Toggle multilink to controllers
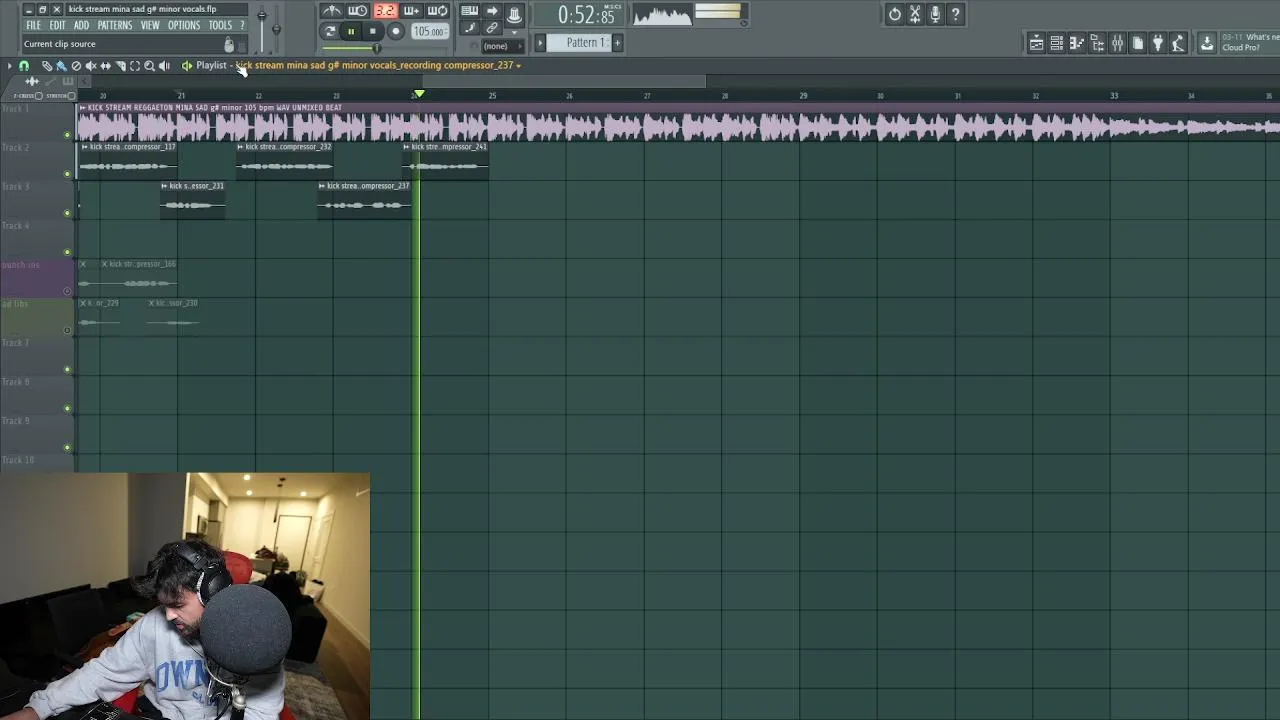Viewport: 1280px width, 720px height. pos(492,28)
